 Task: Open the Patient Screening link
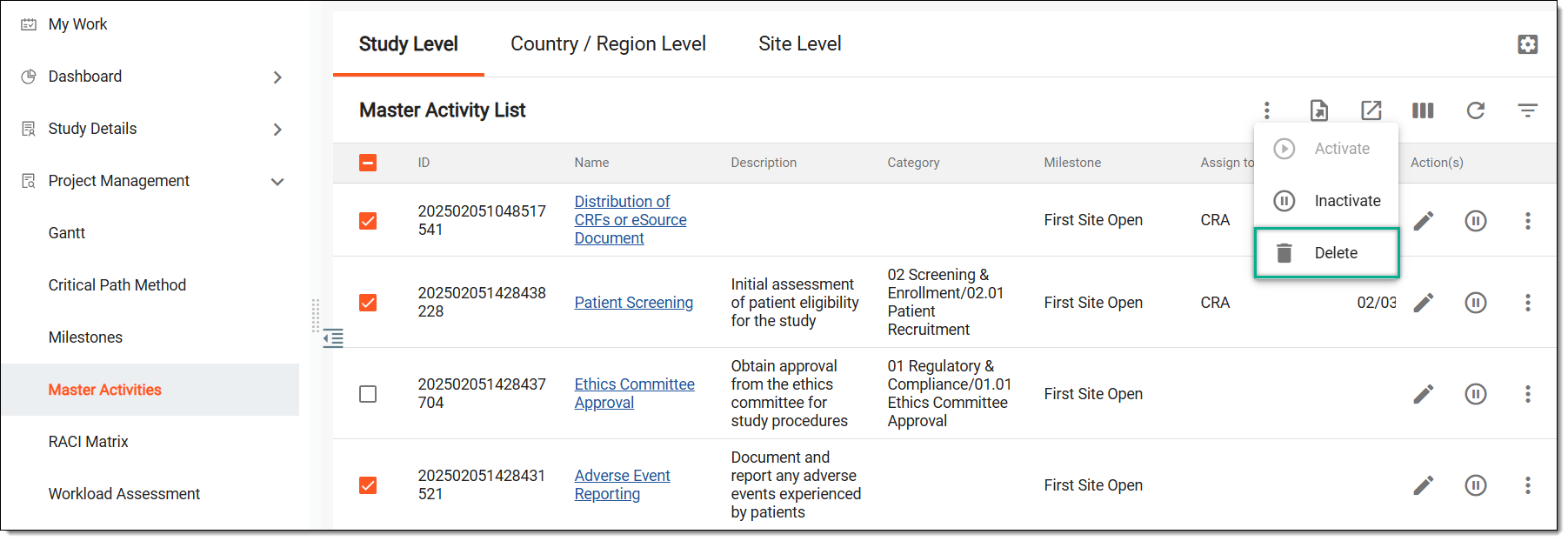[x=633, y=303]
